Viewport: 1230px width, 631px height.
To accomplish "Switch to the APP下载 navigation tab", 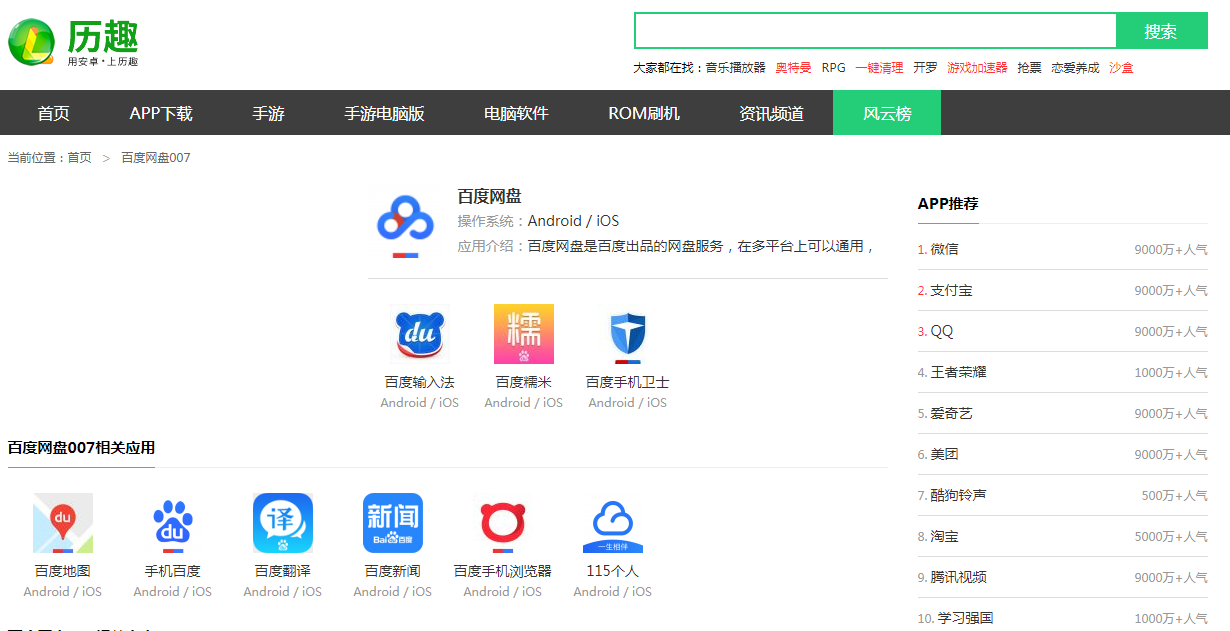I will pos(161,113).
